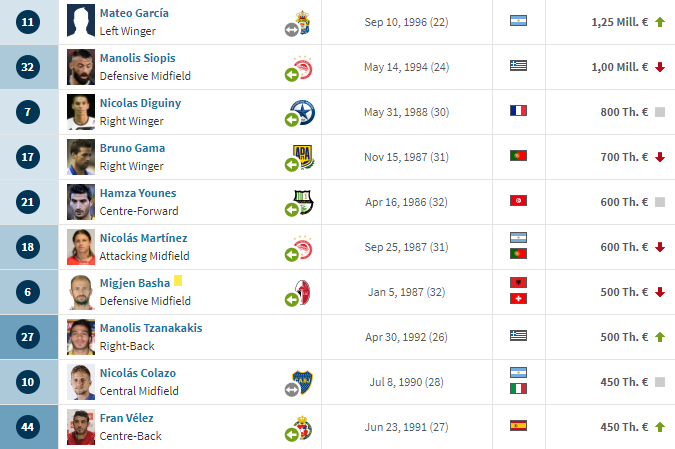Click Manolis Siopis's portrait photo
This screenshot has width=675, height=449.
(x=81, y=67)
